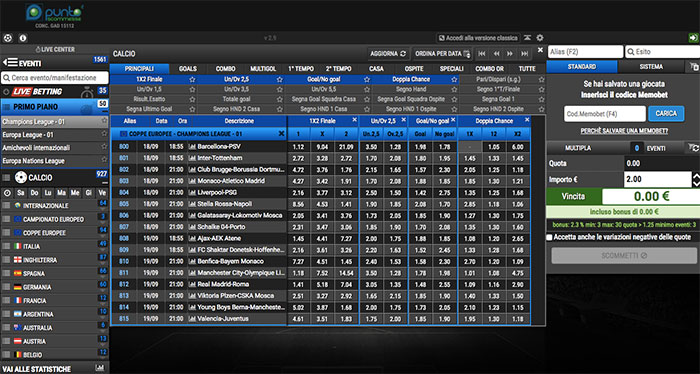Click the green login arrow icon
The width and height of the screenshot is (700, 374).
[x=693, y=38]
